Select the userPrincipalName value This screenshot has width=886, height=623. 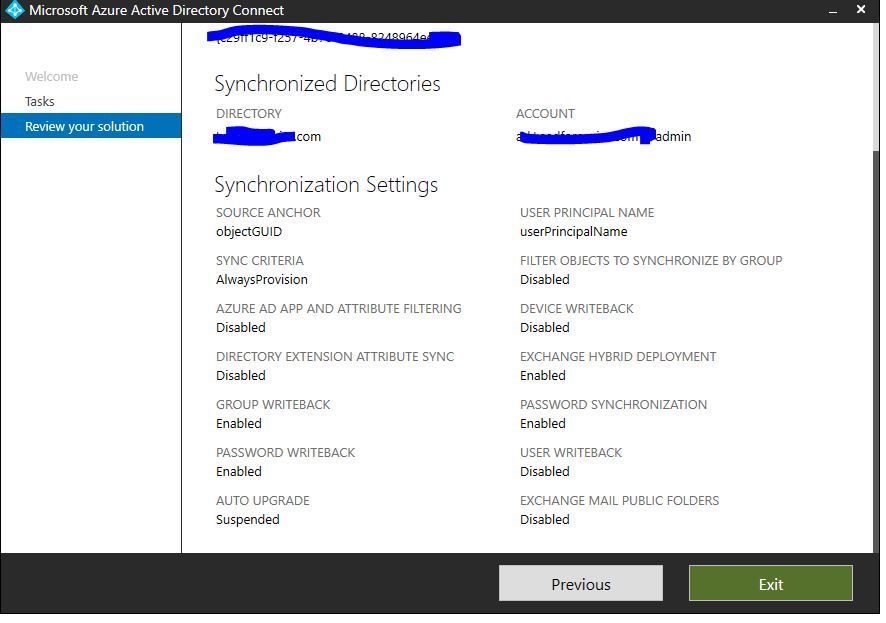point(574,232)
